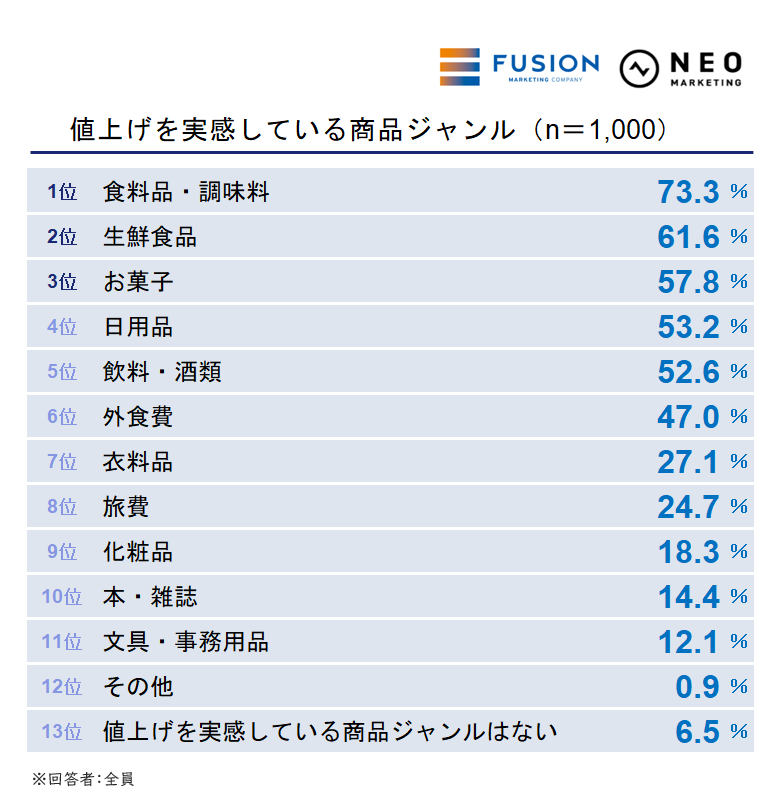Viewport: 783px width, 798px height.
Task: Click the Fusion Marketing Company logo icon
Action: 460,67
